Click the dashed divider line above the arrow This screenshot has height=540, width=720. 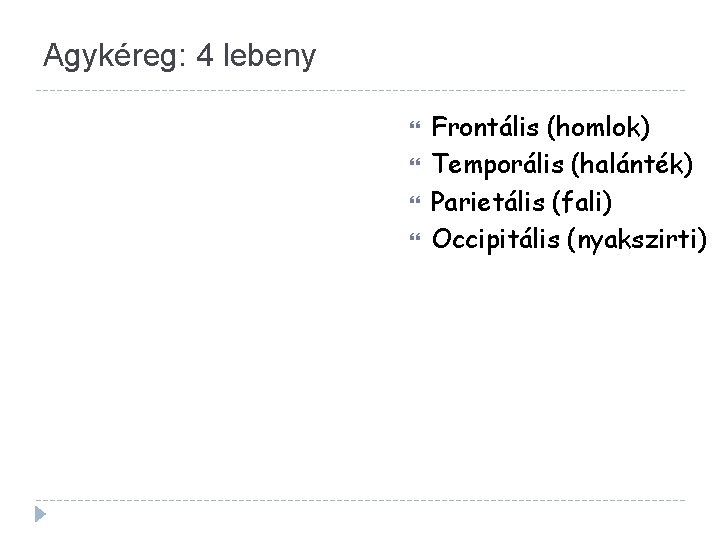point(360,500)
